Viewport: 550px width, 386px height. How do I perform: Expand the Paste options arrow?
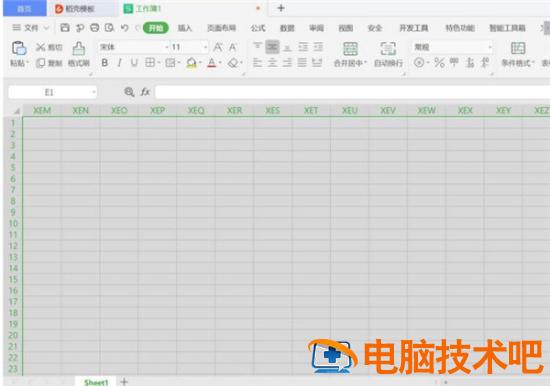(x=27, y=63)
